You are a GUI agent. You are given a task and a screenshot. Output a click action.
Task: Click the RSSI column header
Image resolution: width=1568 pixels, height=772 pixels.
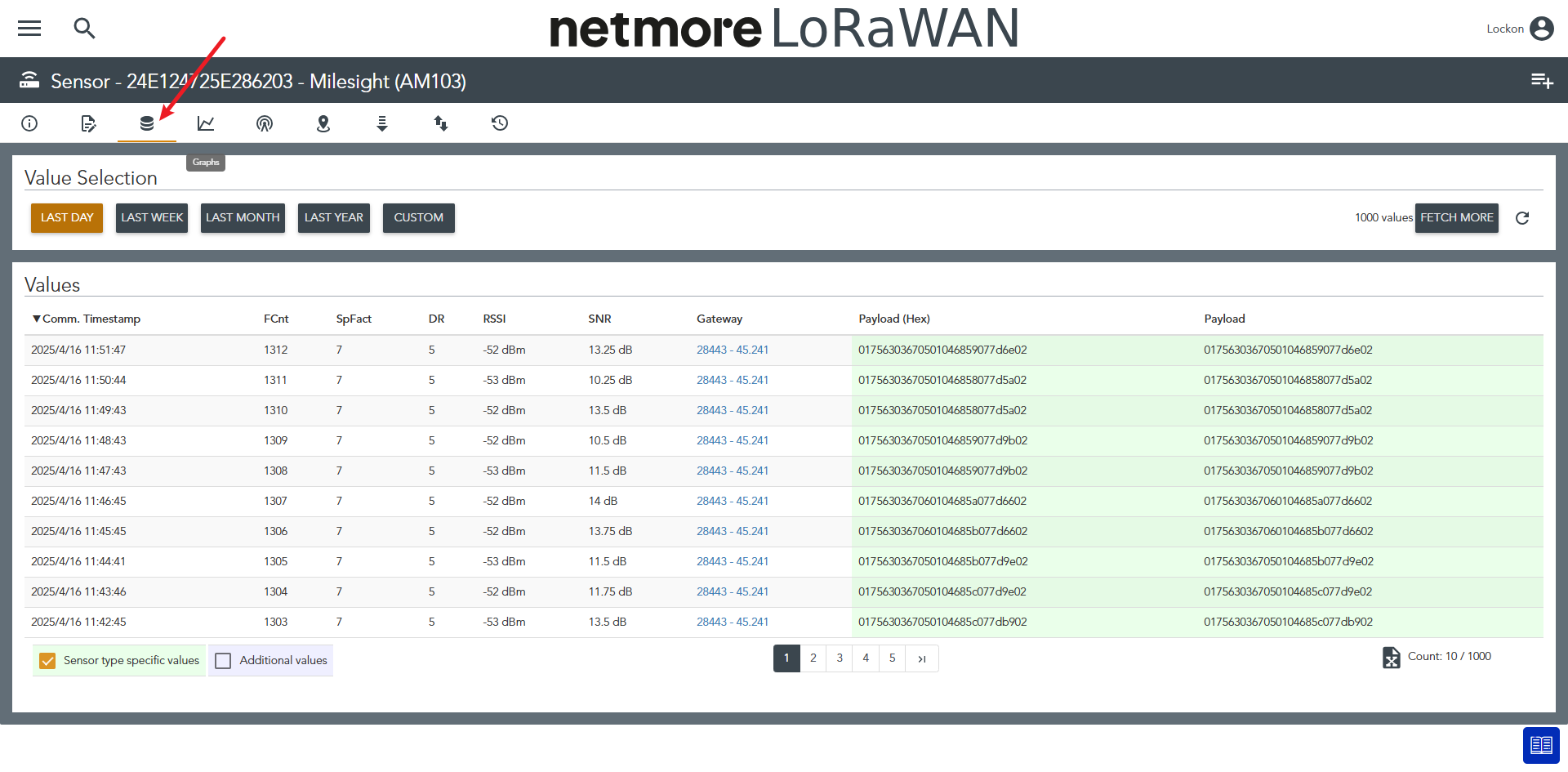(494, 319)
